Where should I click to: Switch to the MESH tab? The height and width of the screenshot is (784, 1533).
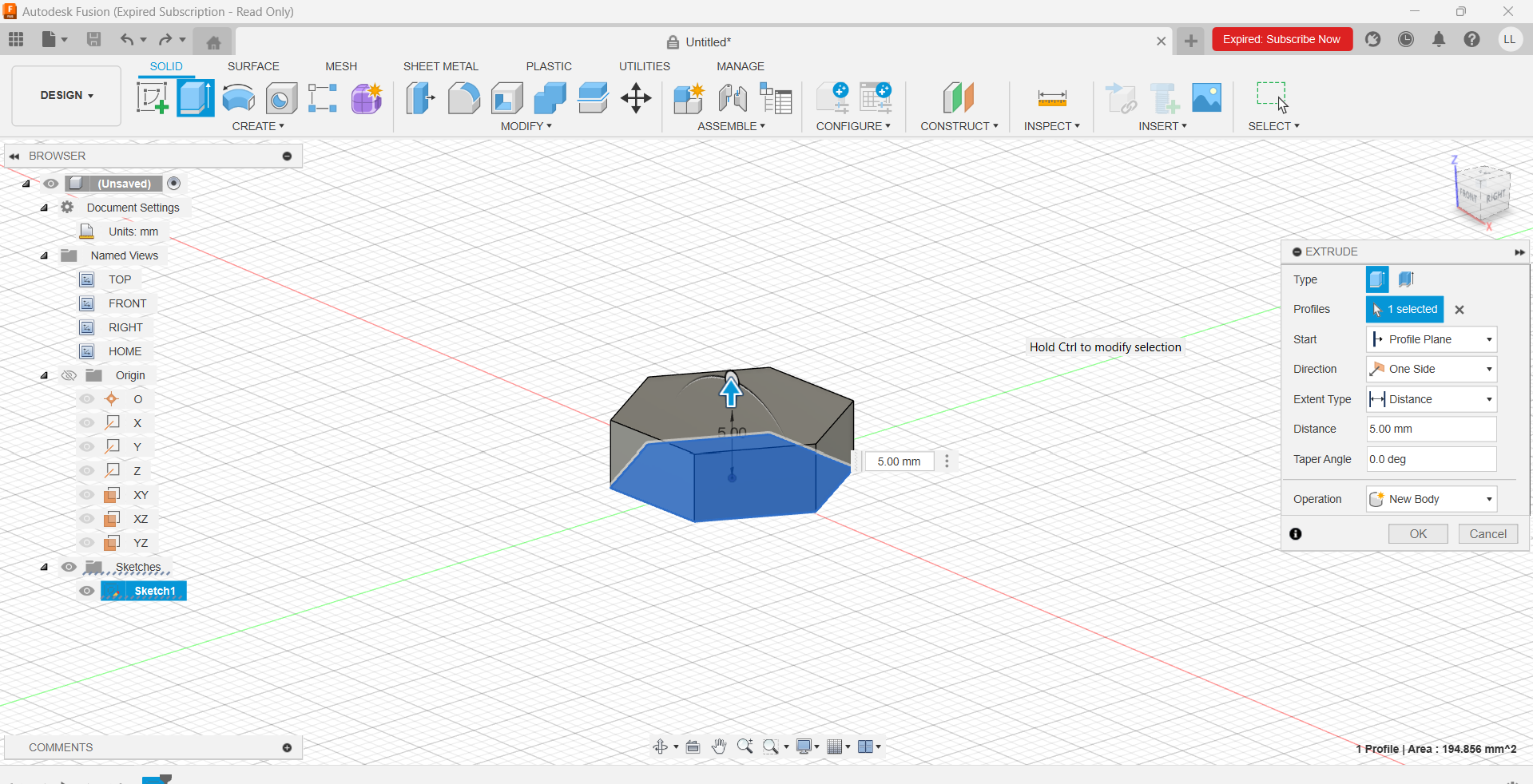pos(341,66)
